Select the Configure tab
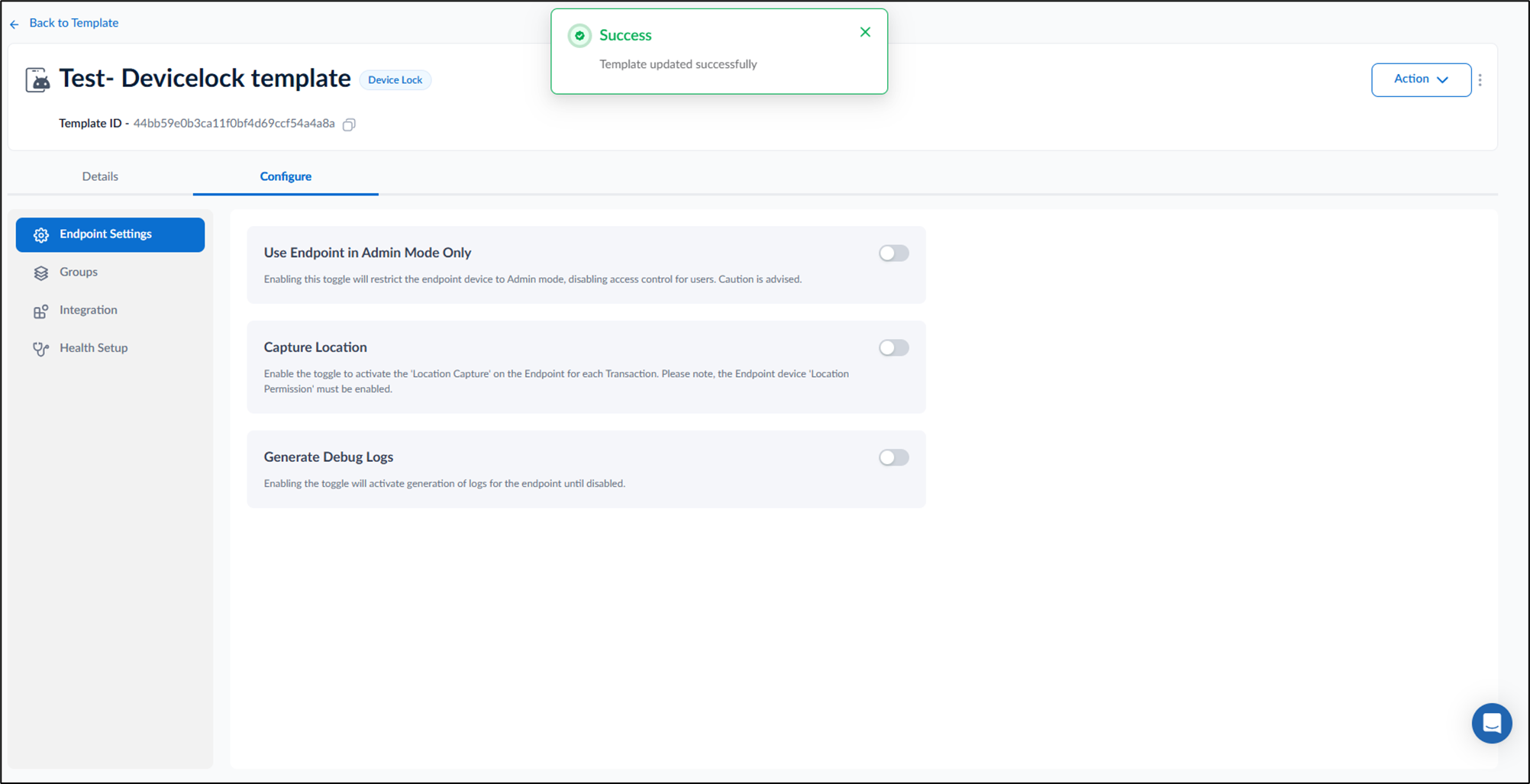The height and width of the screenshot is (784, 1530). 286,176
